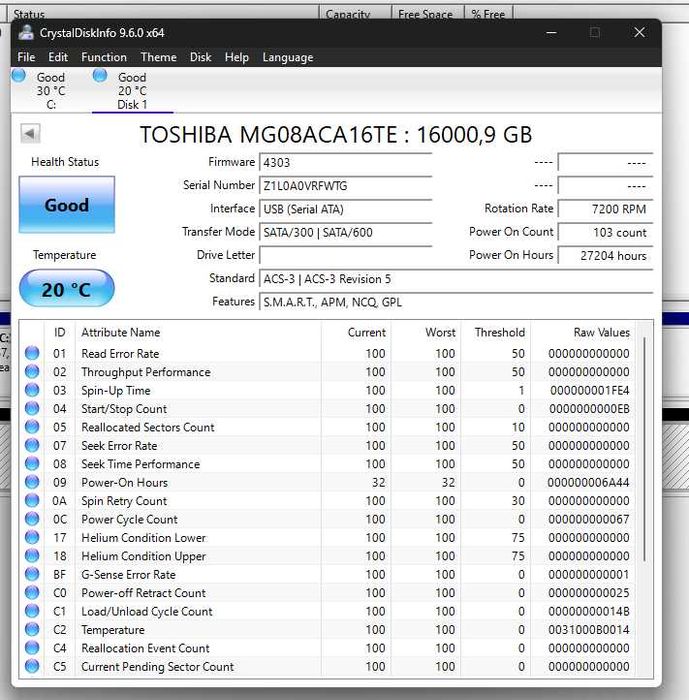Viewport: 689px width, 700px height.
Task: Click the Good health status button
Action: (x=67, y=205)
